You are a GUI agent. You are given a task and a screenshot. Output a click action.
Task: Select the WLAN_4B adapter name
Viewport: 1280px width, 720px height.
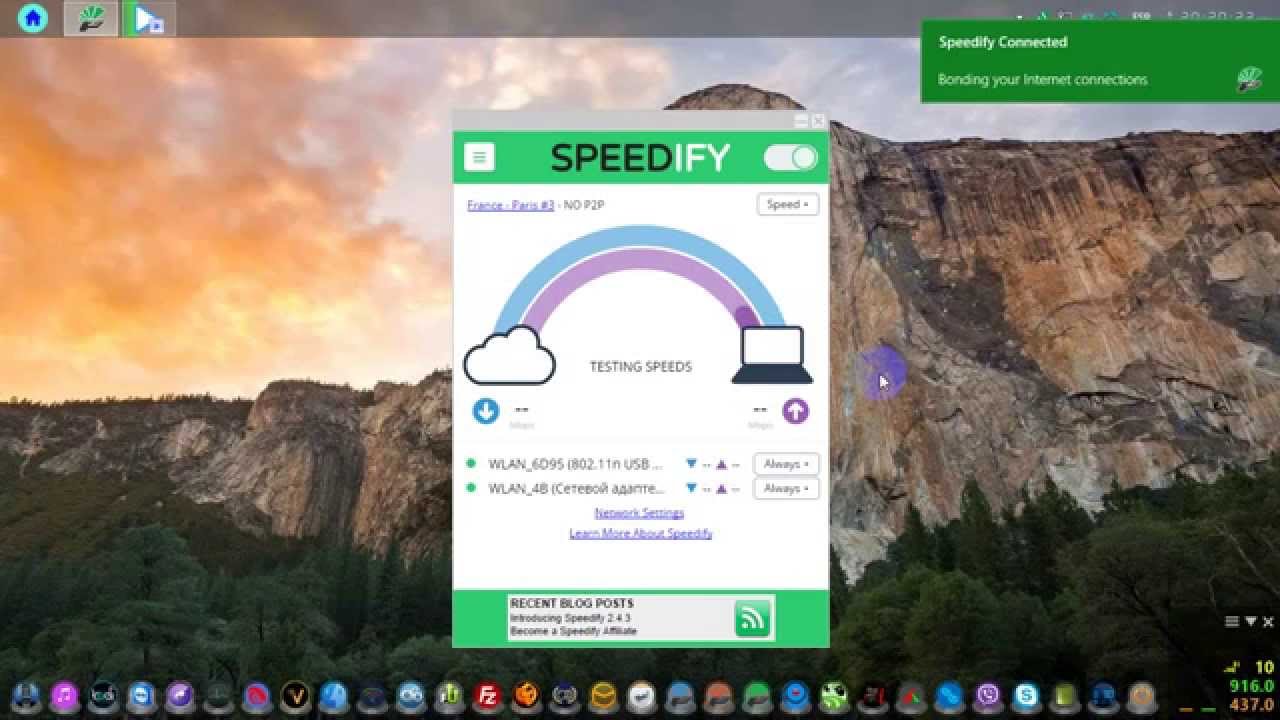point(575,488)
